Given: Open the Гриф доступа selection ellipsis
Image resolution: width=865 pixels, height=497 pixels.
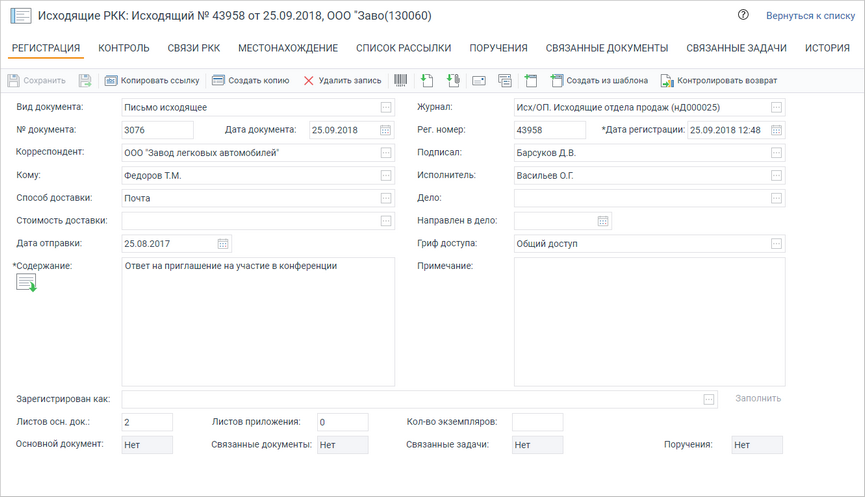Looking at the screenshot, I should tap(776, 244).
